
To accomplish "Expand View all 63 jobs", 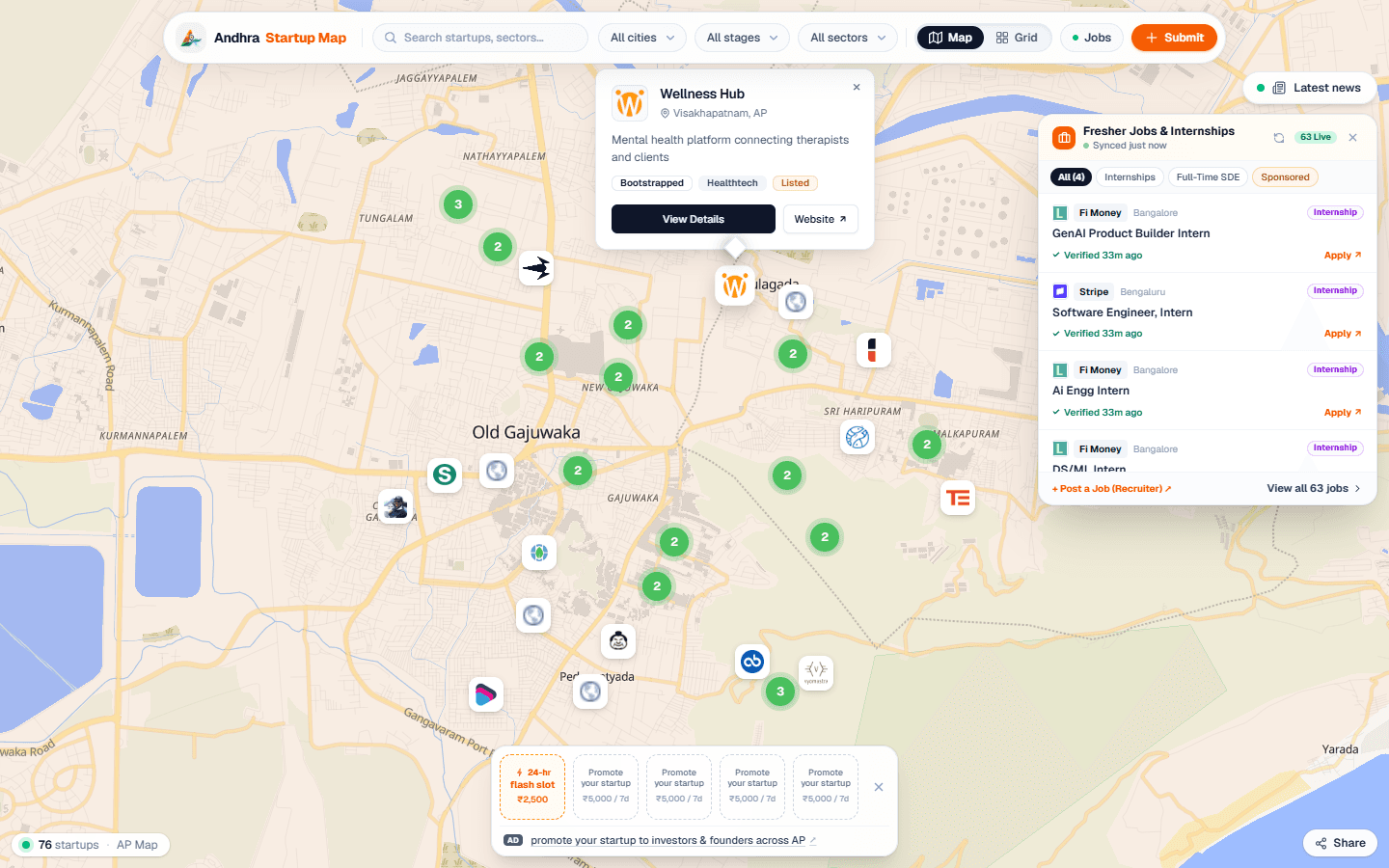I will coord(1314,489).
